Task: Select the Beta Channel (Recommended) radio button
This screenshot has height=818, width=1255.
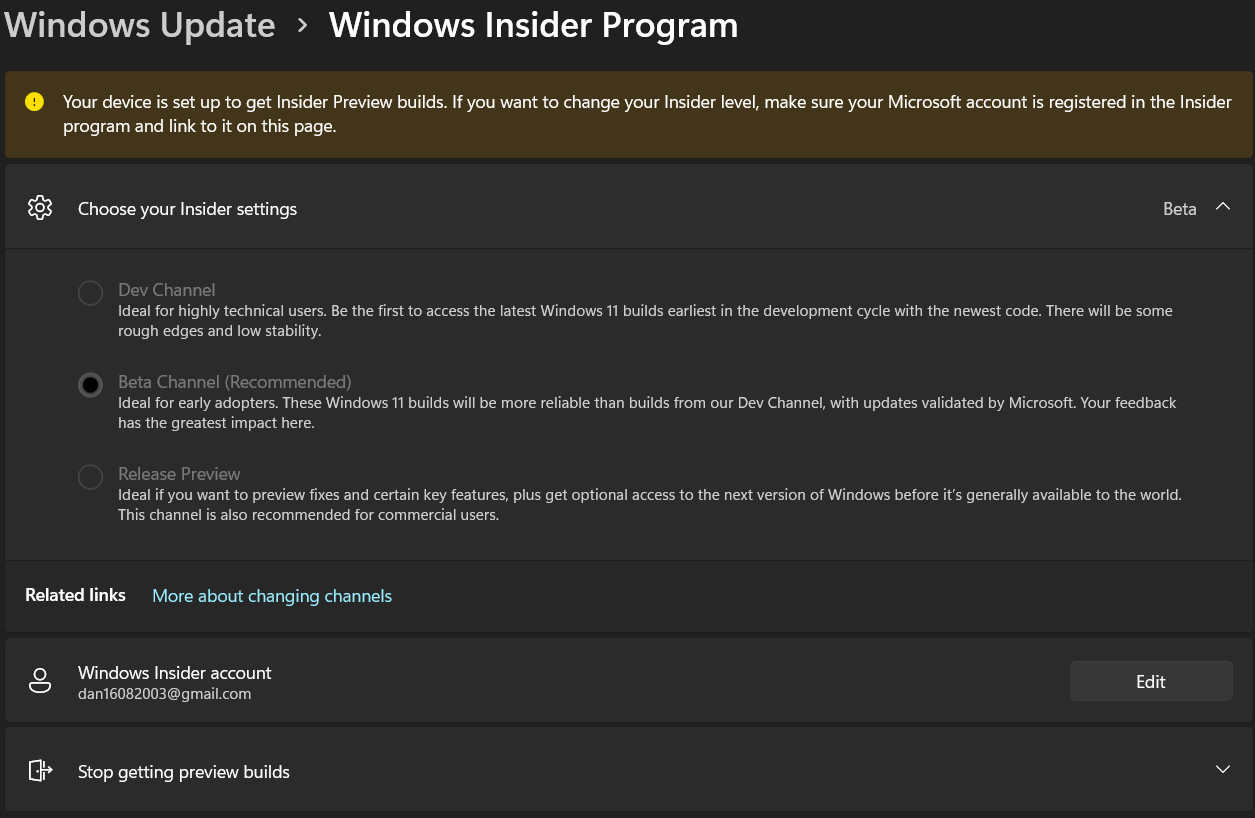Action: tap(90, 385)
